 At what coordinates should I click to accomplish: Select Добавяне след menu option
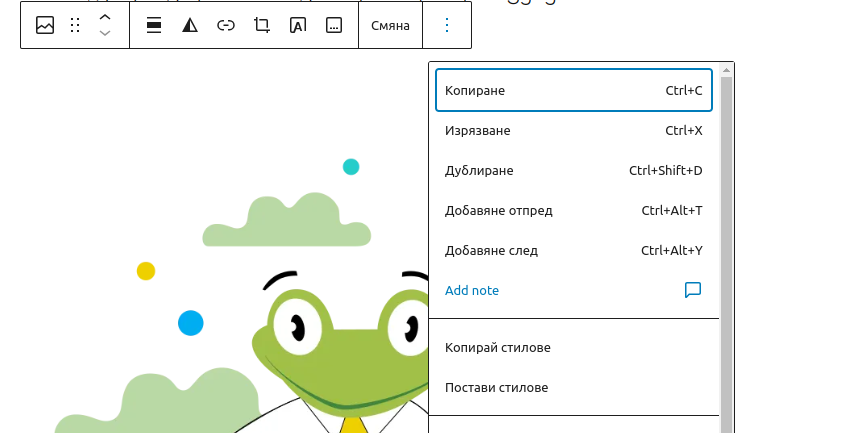click(x=573, y=251)
